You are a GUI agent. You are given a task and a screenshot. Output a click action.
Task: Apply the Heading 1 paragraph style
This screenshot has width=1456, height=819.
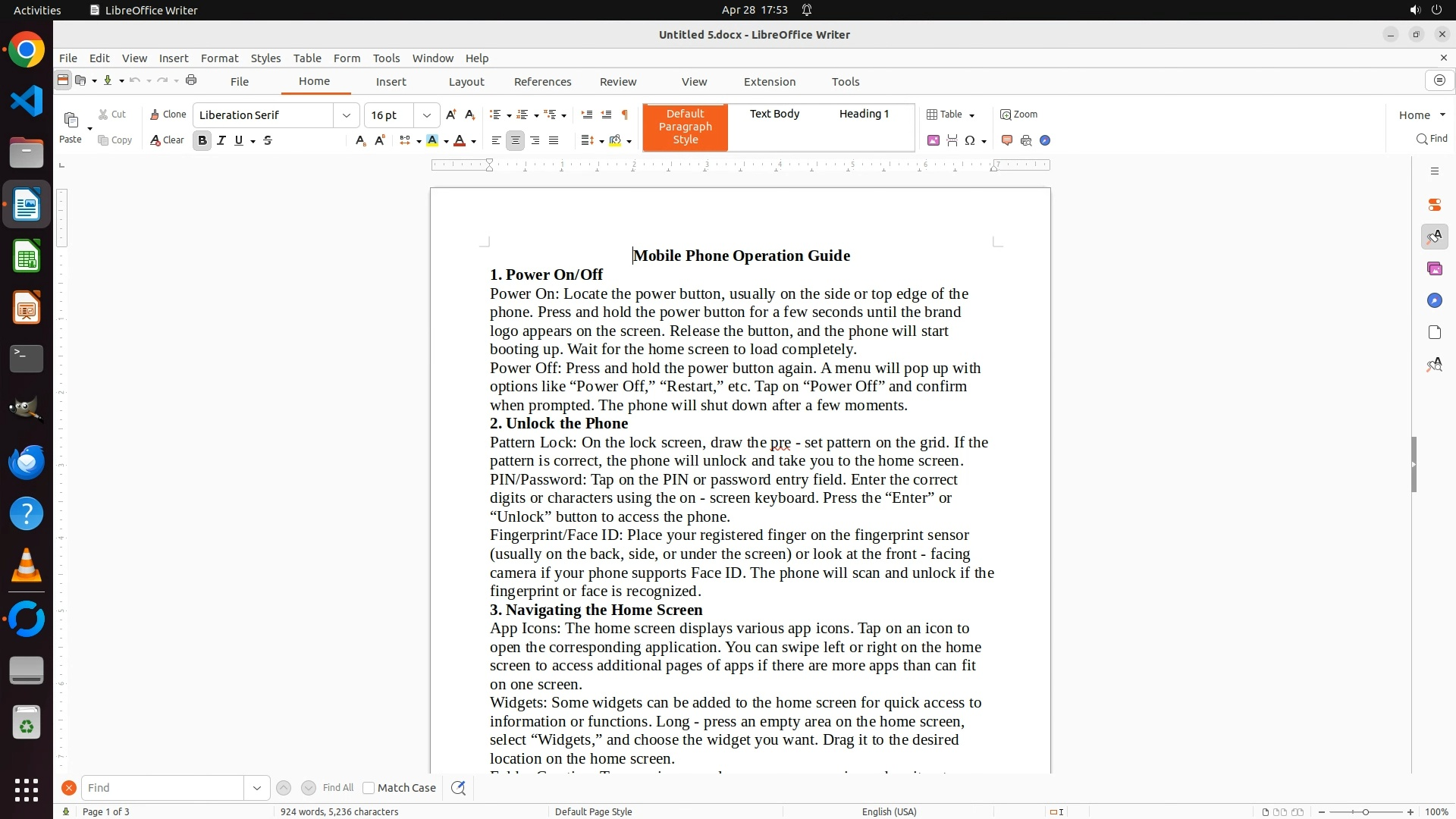pyautogui.click(x=864, y=114)
